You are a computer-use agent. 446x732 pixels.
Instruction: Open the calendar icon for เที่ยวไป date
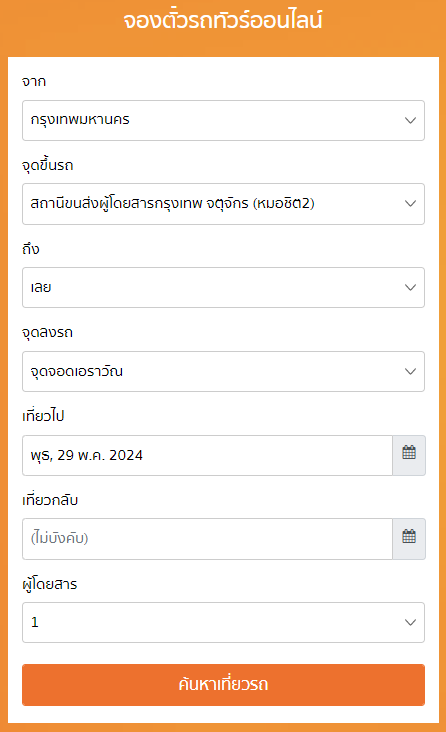pyautogui.click(x=409, y=455)
